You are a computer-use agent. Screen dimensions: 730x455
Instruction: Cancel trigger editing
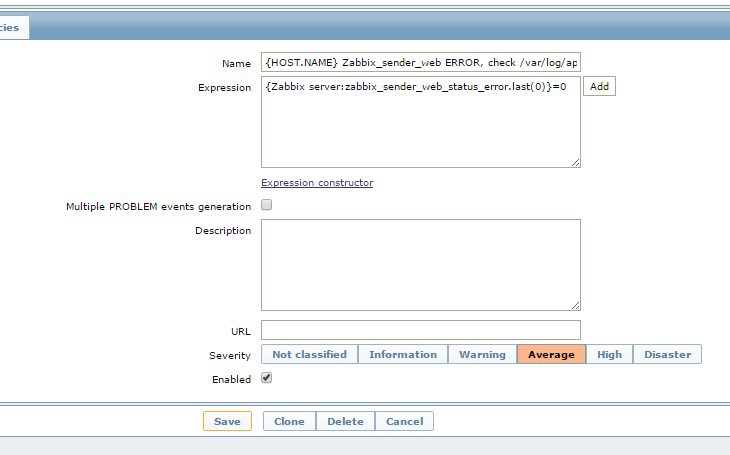click(x=405, y=421)
